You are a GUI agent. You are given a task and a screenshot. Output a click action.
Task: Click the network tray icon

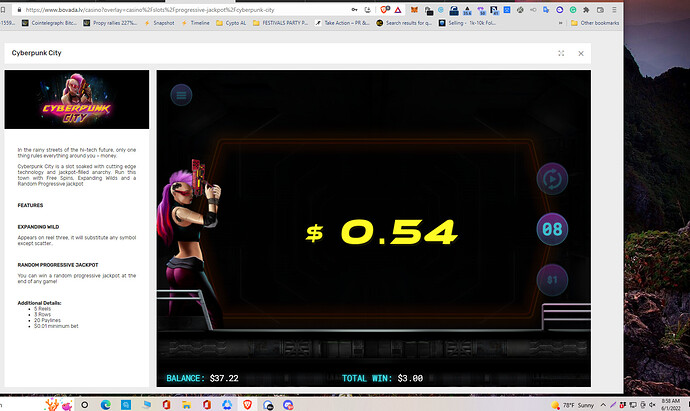[x=633, y=405]
